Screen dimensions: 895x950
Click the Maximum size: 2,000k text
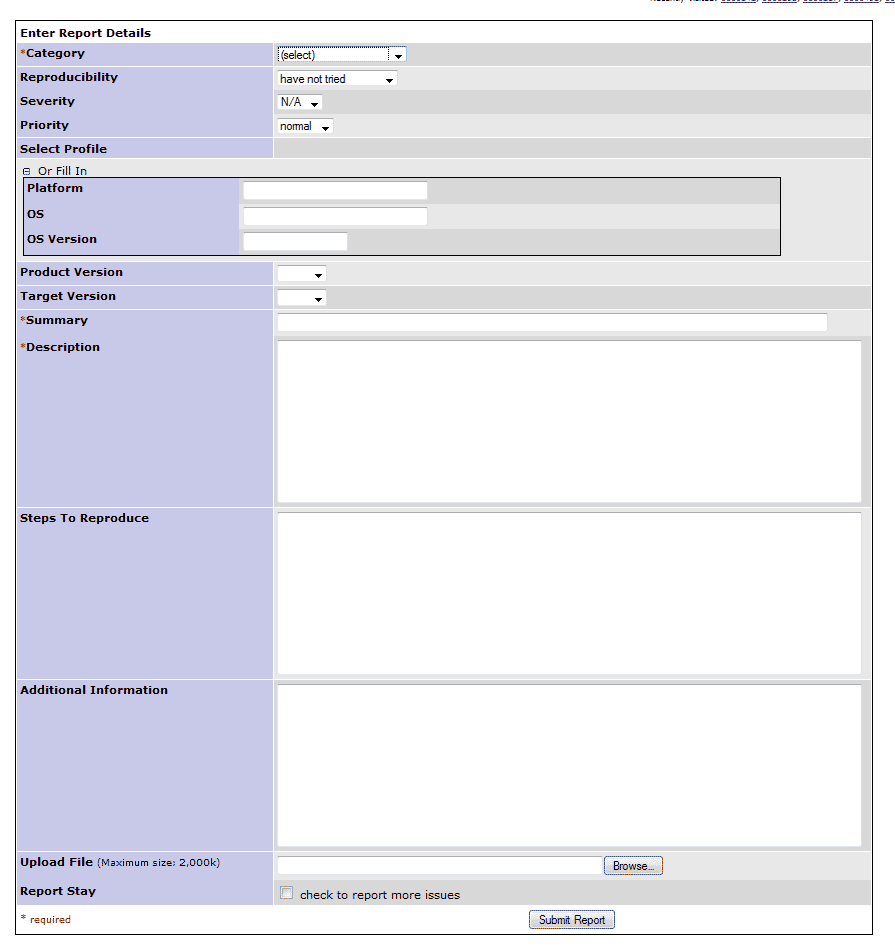[159, 863]
